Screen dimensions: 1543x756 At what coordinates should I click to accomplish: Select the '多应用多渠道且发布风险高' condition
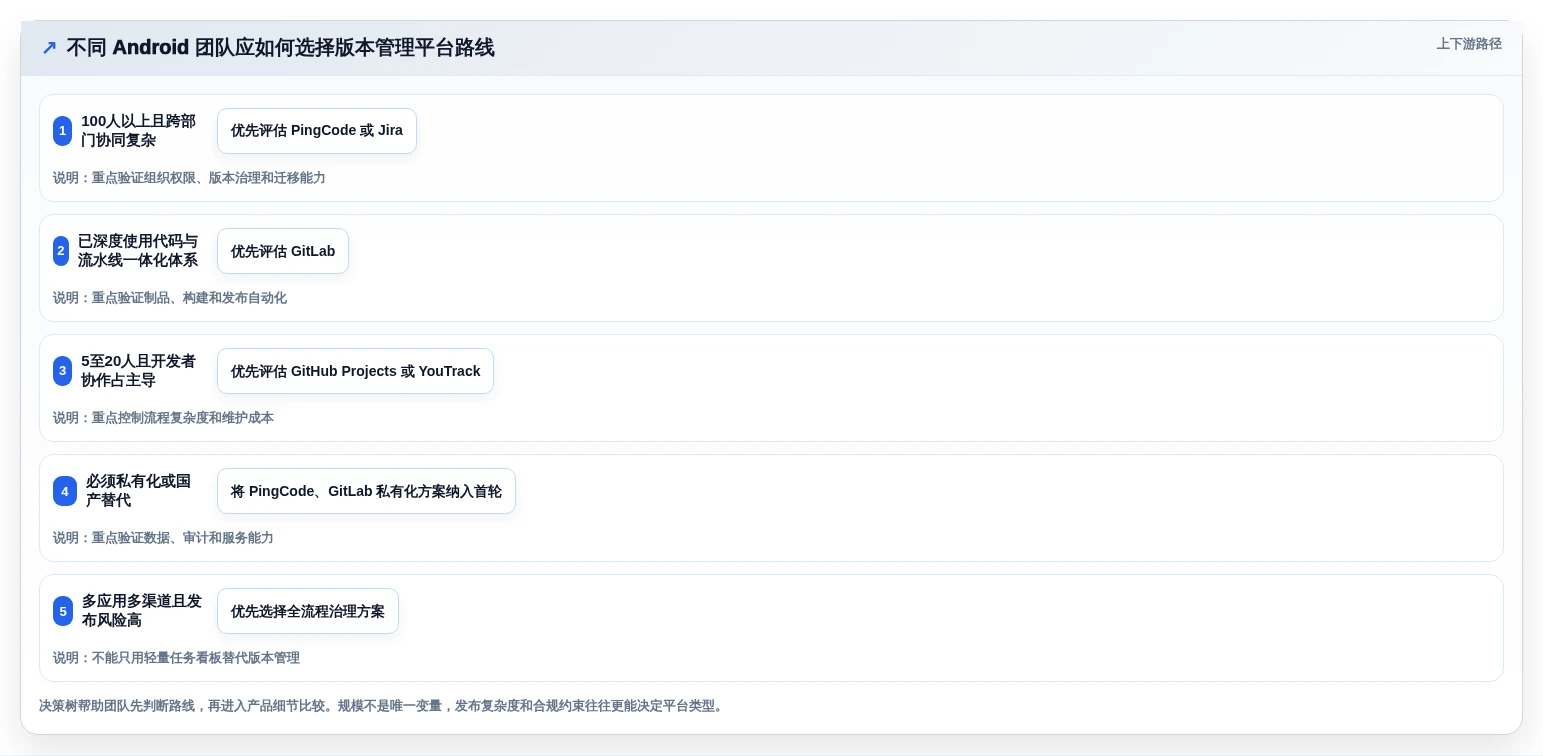(142, 611)
